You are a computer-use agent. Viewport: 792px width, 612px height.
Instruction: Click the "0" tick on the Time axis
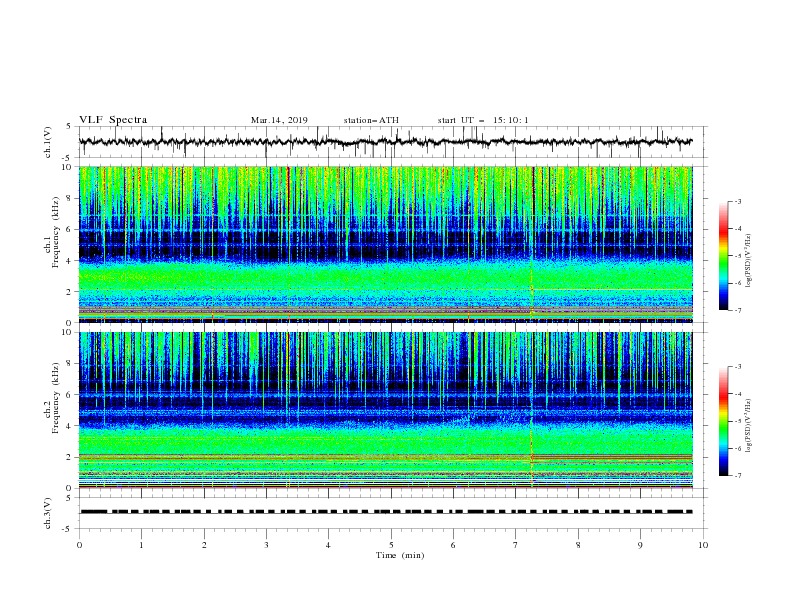79,545
